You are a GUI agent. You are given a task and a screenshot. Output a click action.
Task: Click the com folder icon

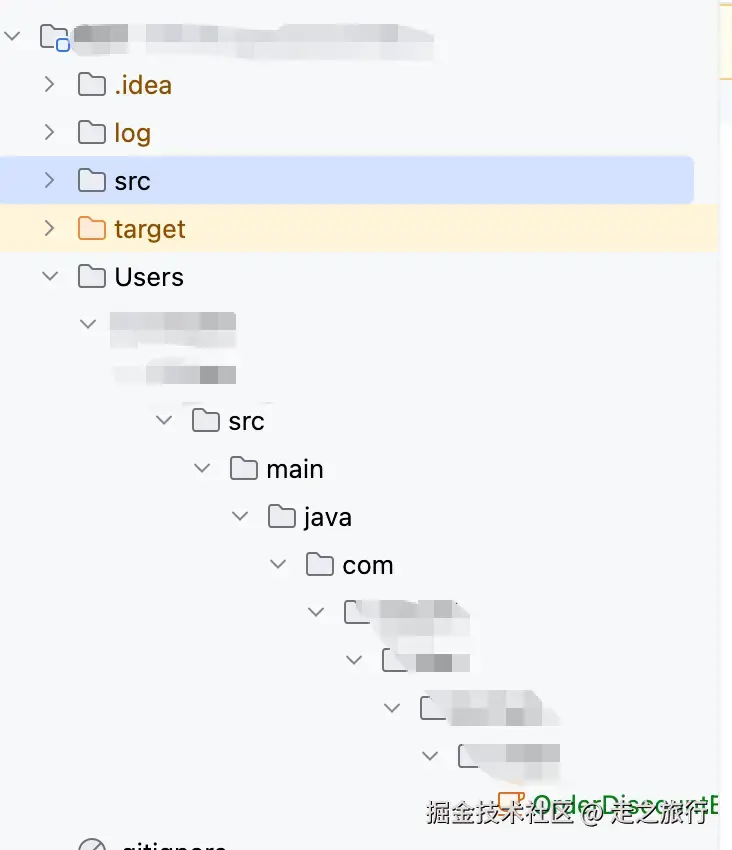(x=320, y=565)
